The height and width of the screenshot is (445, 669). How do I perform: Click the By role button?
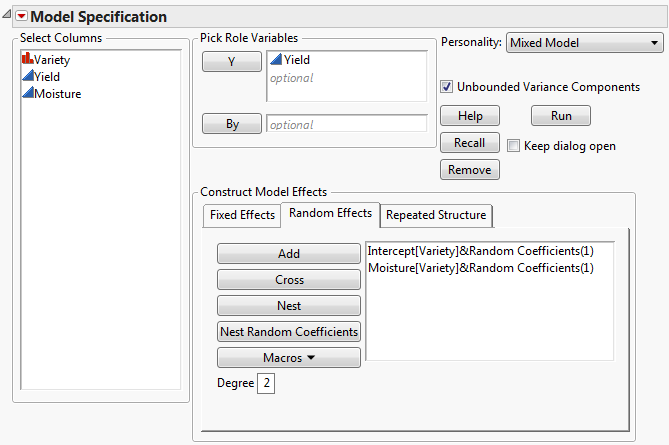pyautogui.click(x=231, y=125)
